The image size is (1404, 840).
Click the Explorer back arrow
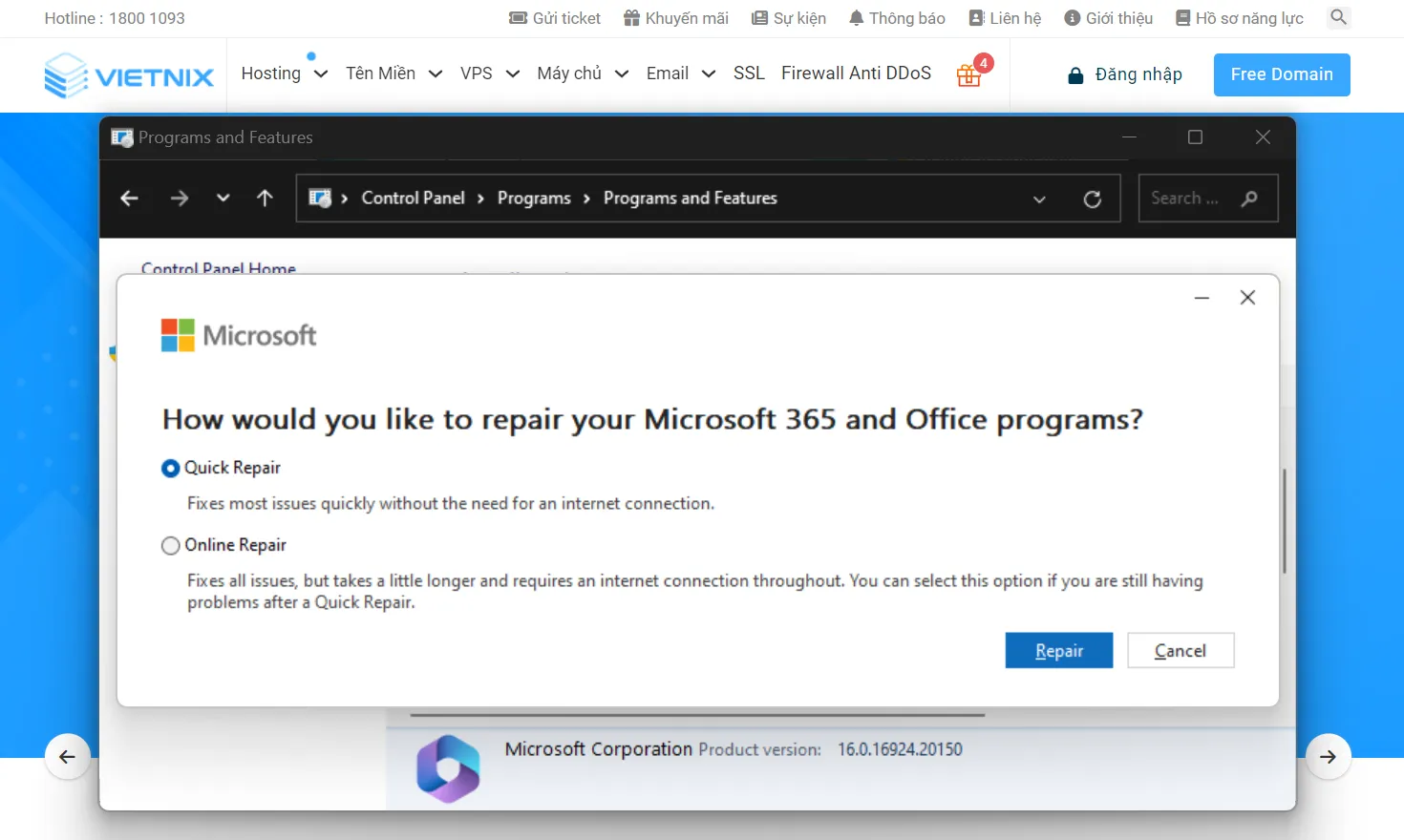[x=130, y=199]
